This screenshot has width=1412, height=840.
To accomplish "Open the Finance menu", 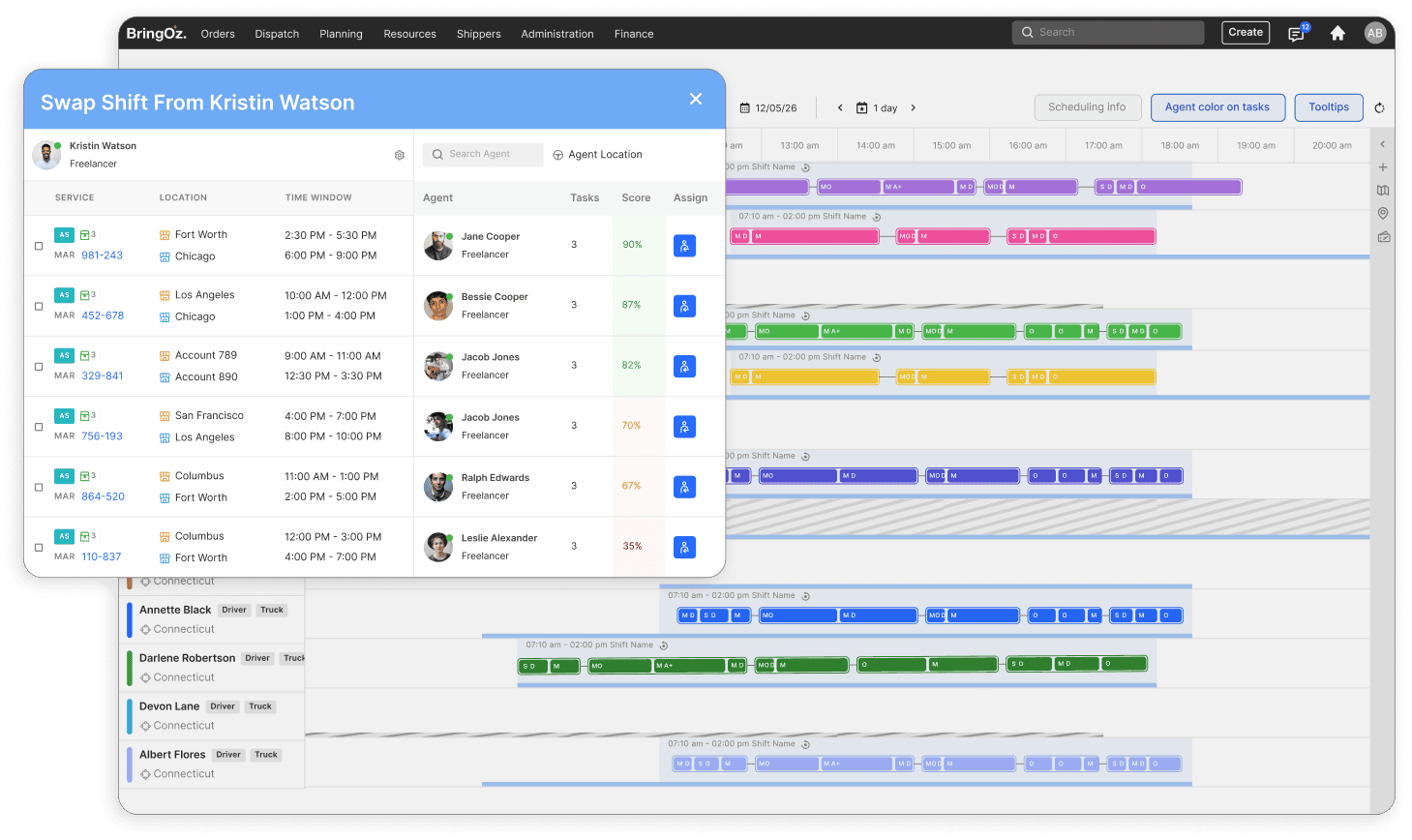I will click(x=634, y=34).
